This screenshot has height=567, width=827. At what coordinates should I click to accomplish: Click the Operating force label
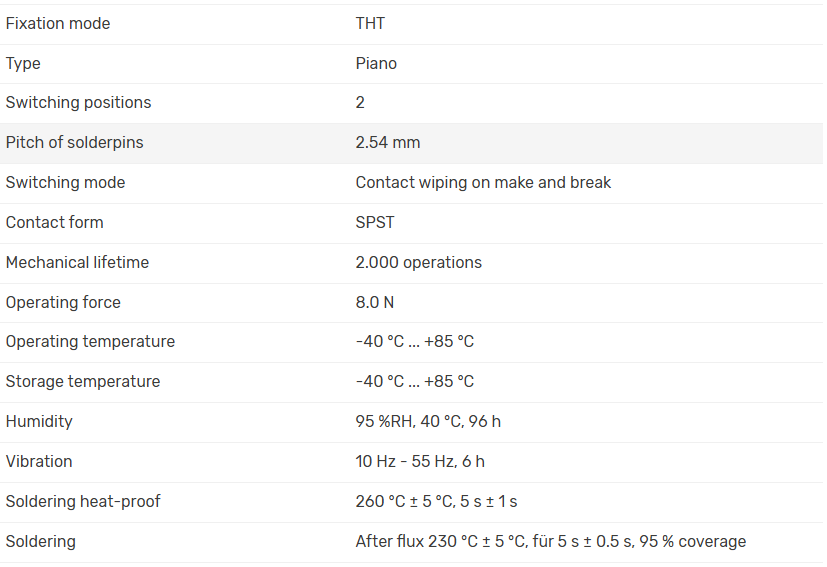pyautogui.click(x=62, y=302)
